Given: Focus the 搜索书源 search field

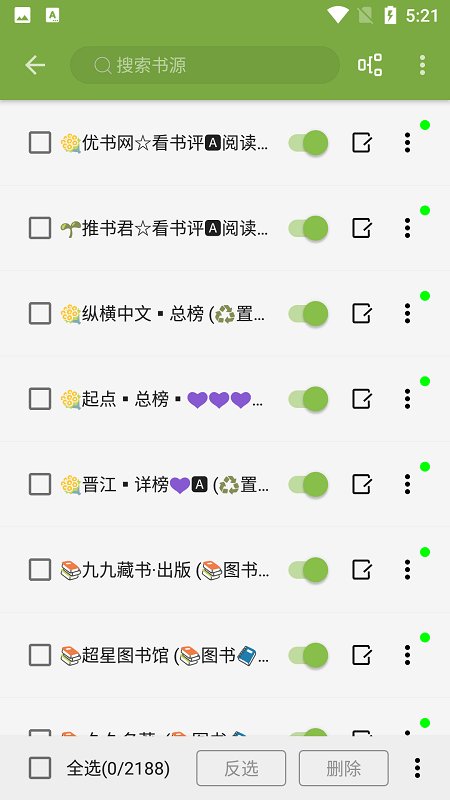Looking at the screenshot, I should (x=205, y=65).
